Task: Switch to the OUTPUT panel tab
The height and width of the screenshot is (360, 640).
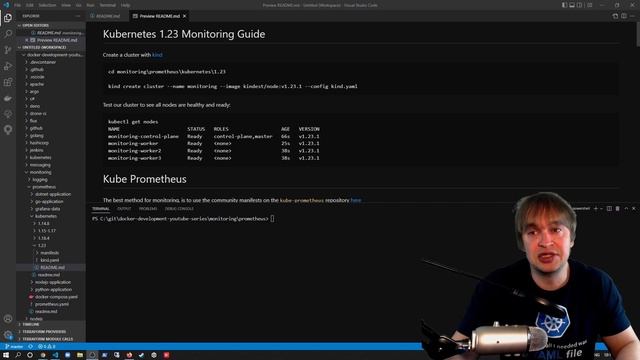Action: 124,209
